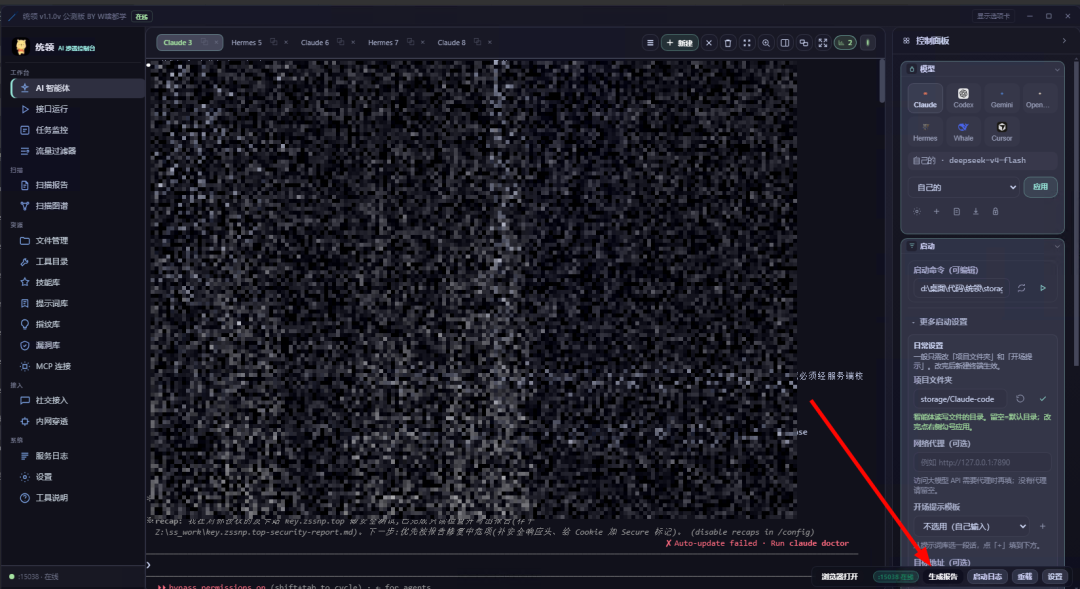Image resolution: width=1080 pixels, height=589 pixels.
Task: Click the download icon under the model dropdown
Action: (x=975, y=212)
